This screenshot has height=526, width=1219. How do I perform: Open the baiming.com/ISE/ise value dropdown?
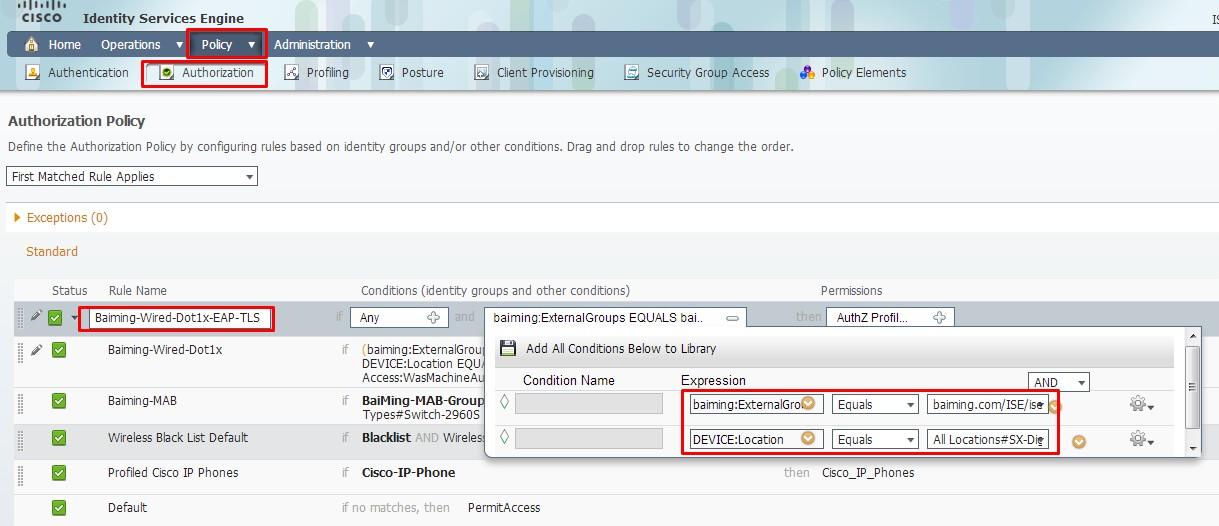point(988,405)
